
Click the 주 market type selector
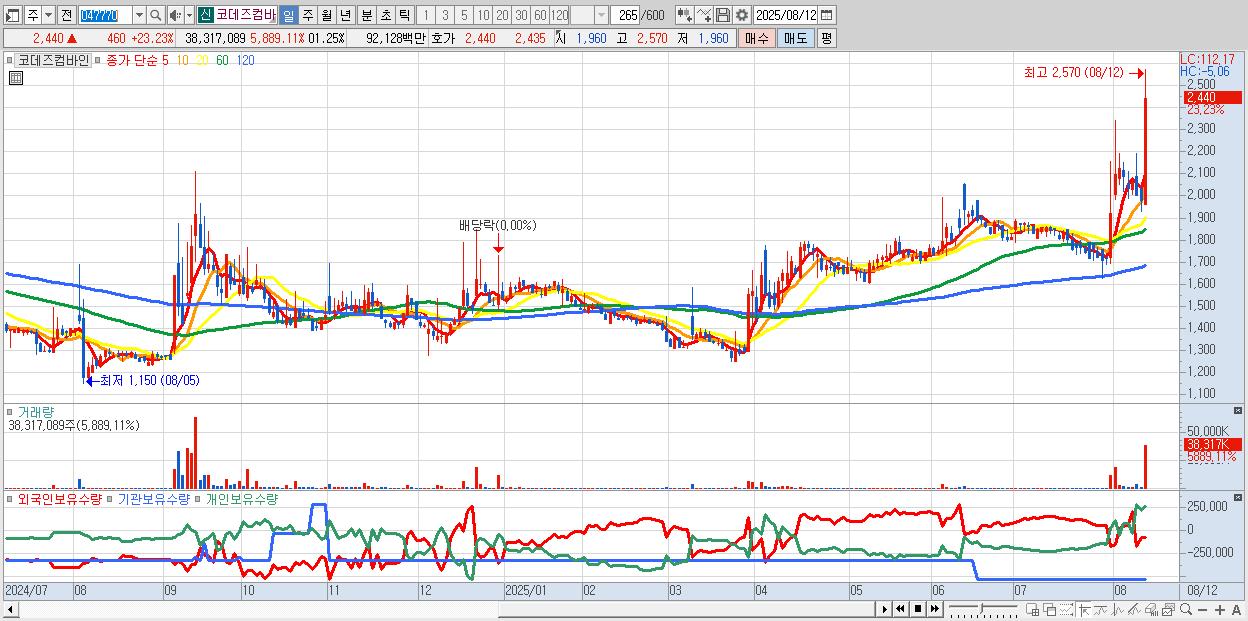33,15
